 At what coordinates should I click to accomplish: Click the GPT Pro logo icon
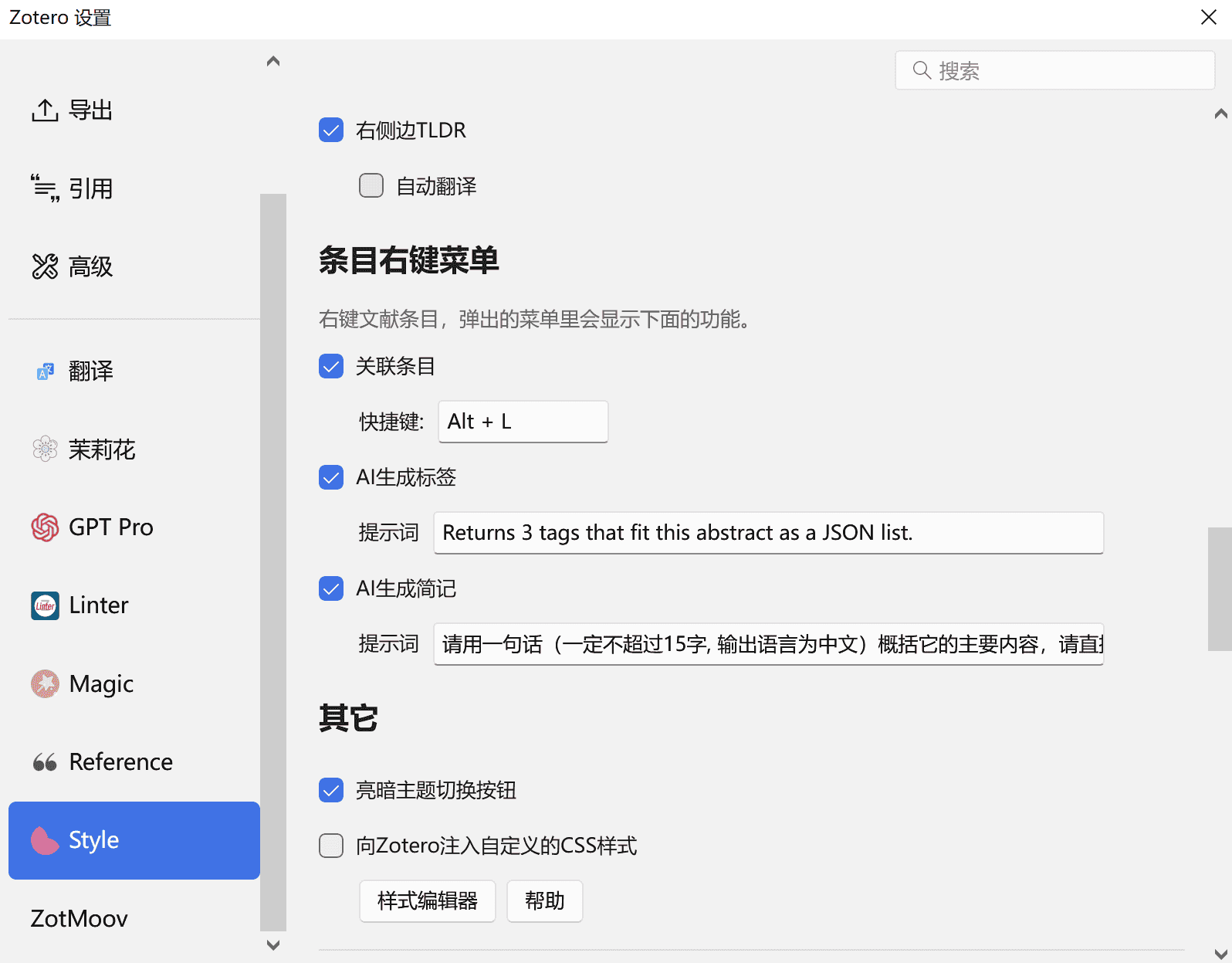[45, 527]
